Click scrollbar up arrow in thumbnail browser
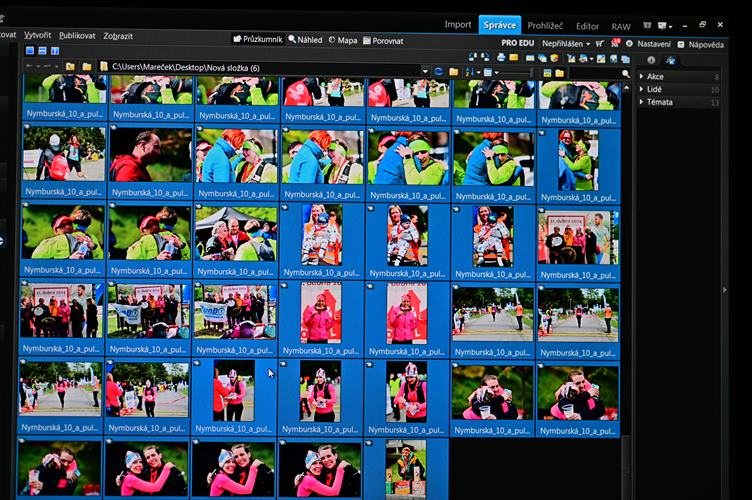Image resolution: width=752 pixels, height=500 pixels. [x=626, y=88]
